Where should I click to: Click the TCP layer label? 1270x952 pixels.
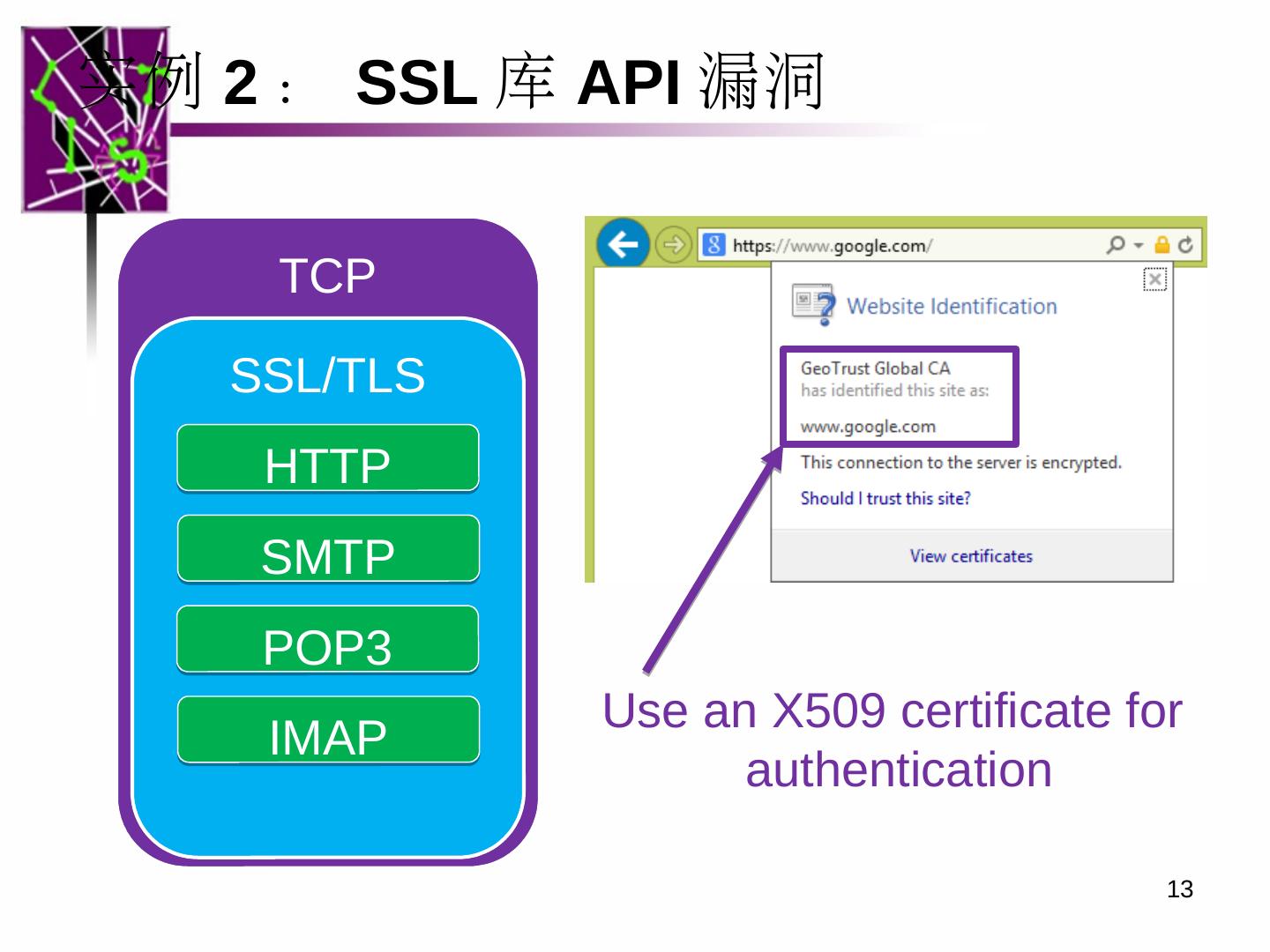click(x=327, y=276)
